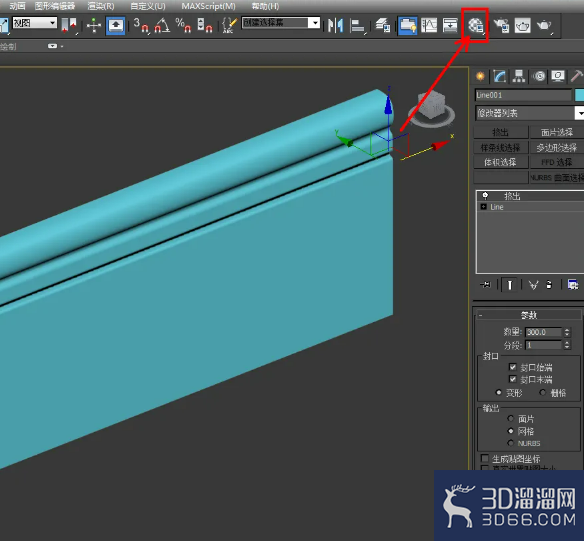Click the Line001 object name field
The image size is (584, 541).
[x=523, y=95]
